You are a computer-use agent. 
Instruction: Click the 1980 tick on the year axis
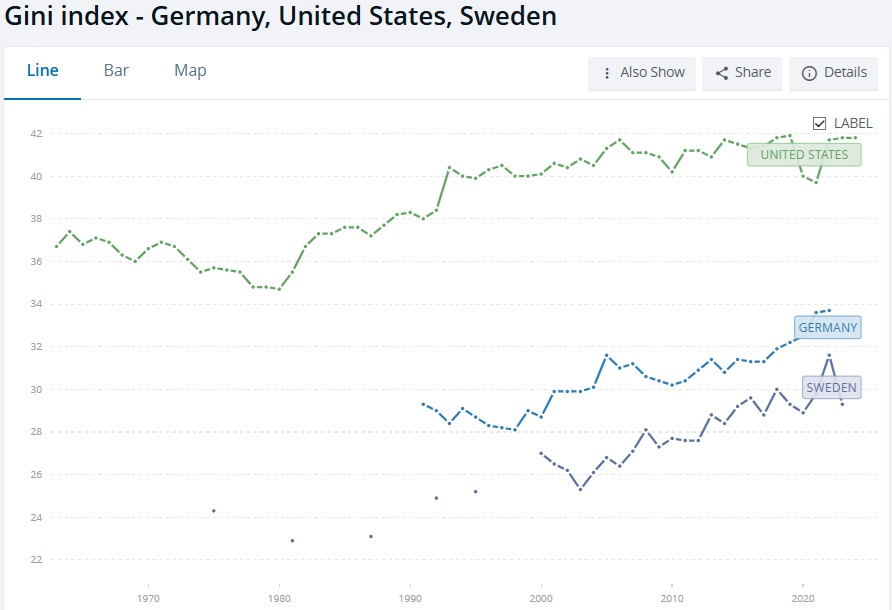[279, 598]
